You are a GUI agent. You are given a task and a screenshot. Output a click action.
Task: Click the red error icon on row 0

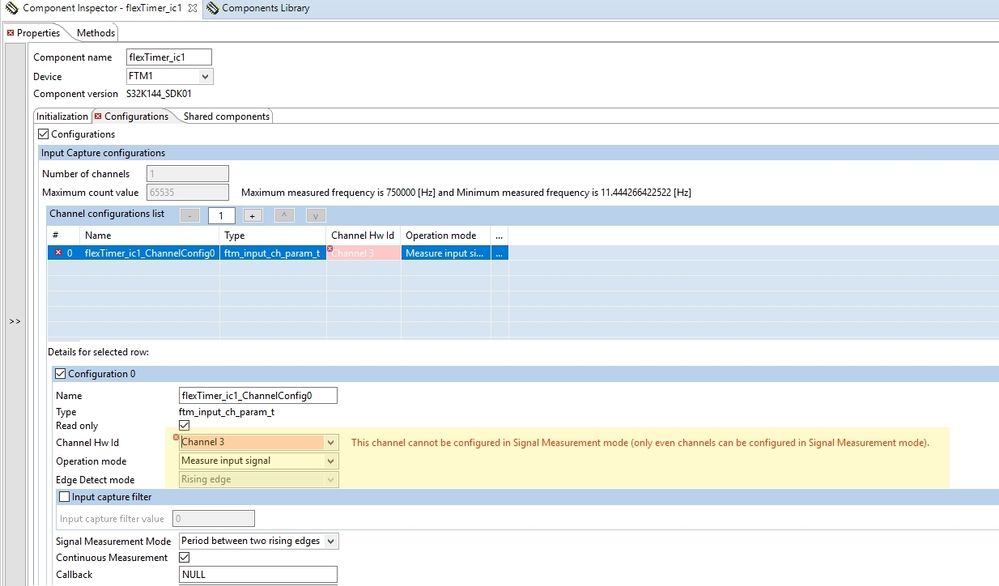[58, 252]
